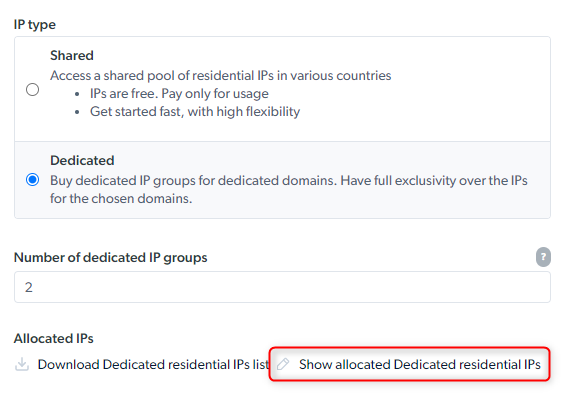Click the Shared option heading
The width and height of the screenshot is (583, 393).
[x=72, y=55]
